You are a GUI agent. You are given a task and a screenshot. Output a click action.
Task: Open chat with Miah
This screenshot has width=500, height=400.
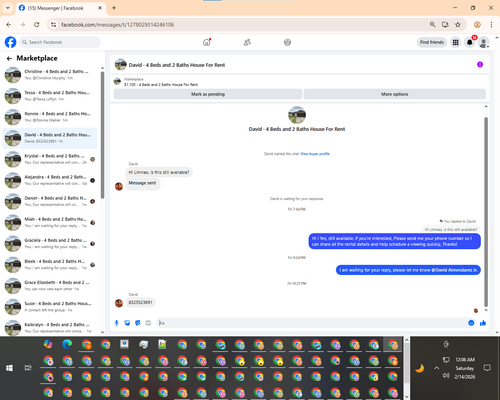click(50, 222)
